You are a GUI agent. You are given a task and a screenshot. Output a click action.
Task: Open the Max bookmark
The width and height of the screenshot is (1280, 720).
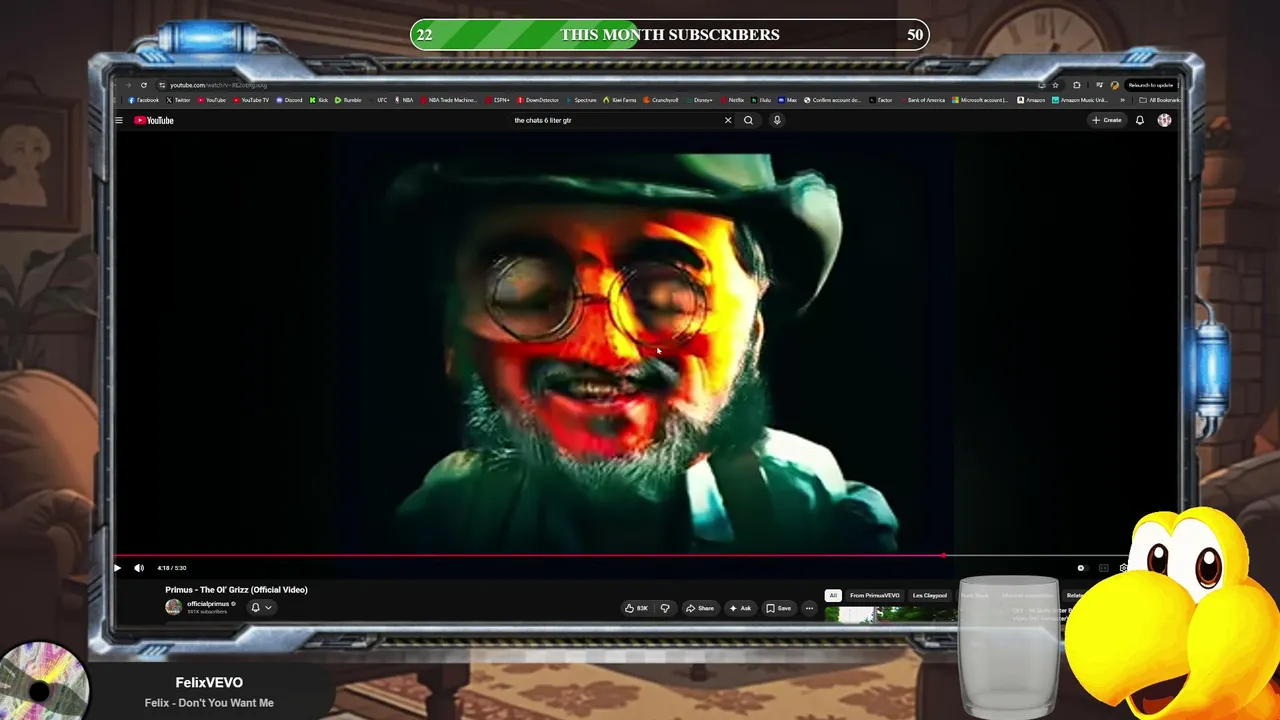tap(788, 100)
